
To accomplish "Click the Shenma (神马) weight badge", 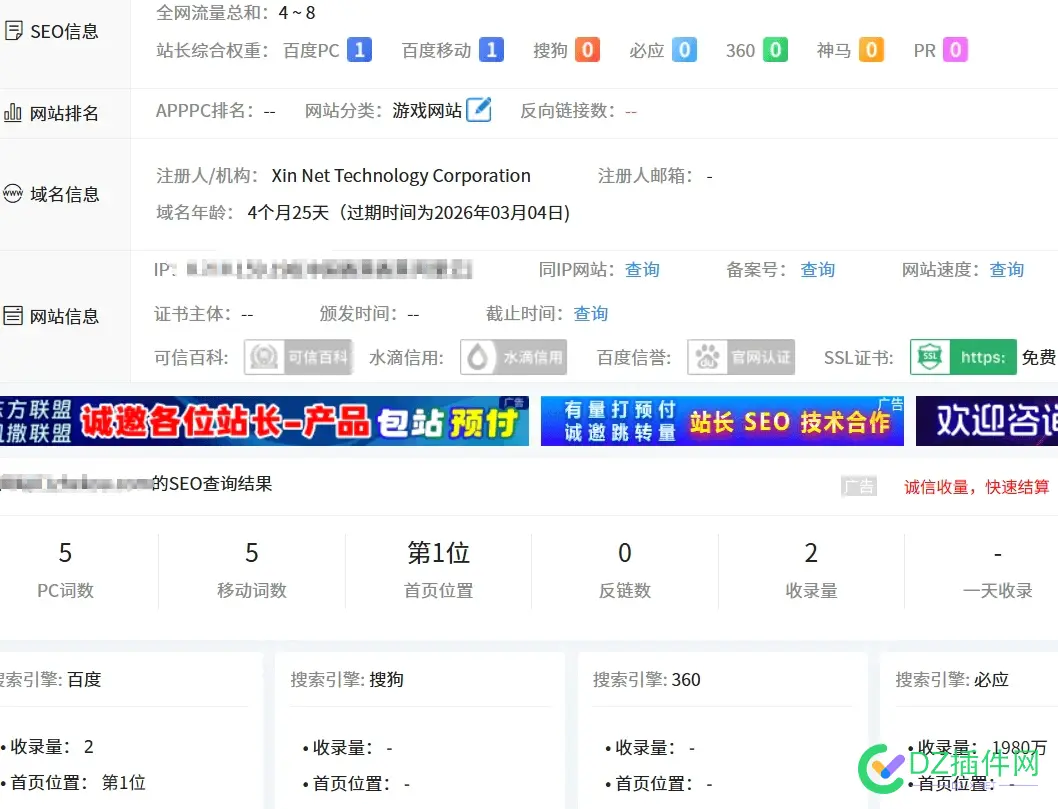I will tap(871, 50).
